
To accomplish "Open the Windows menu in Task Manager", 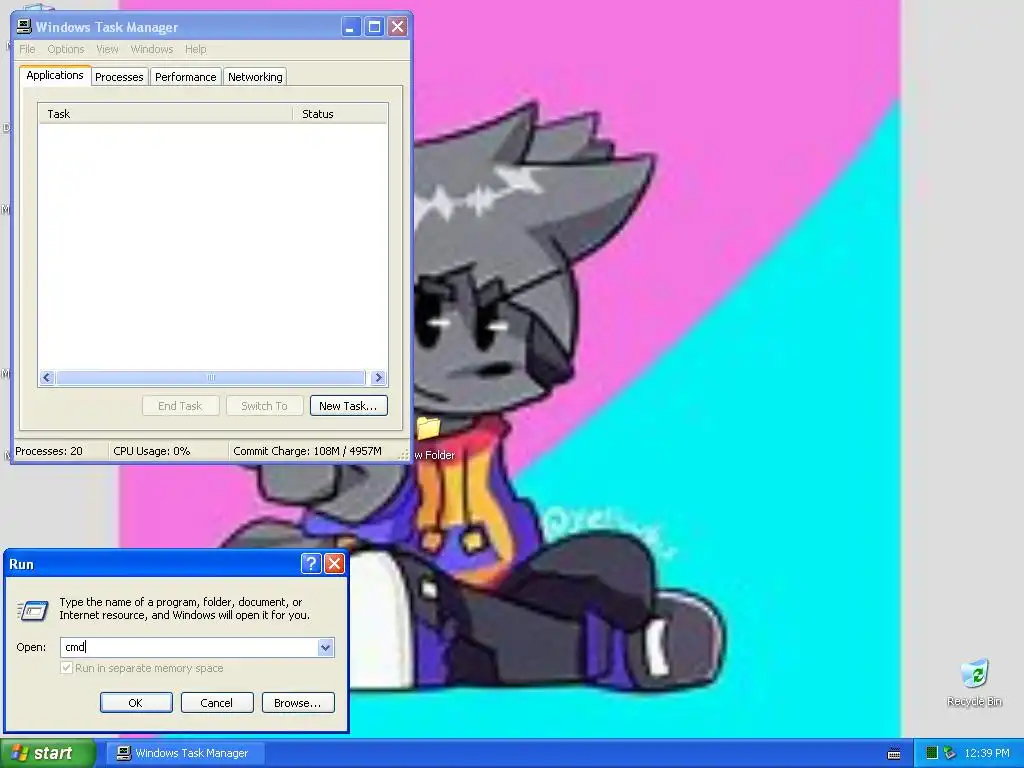I will 152,49.
